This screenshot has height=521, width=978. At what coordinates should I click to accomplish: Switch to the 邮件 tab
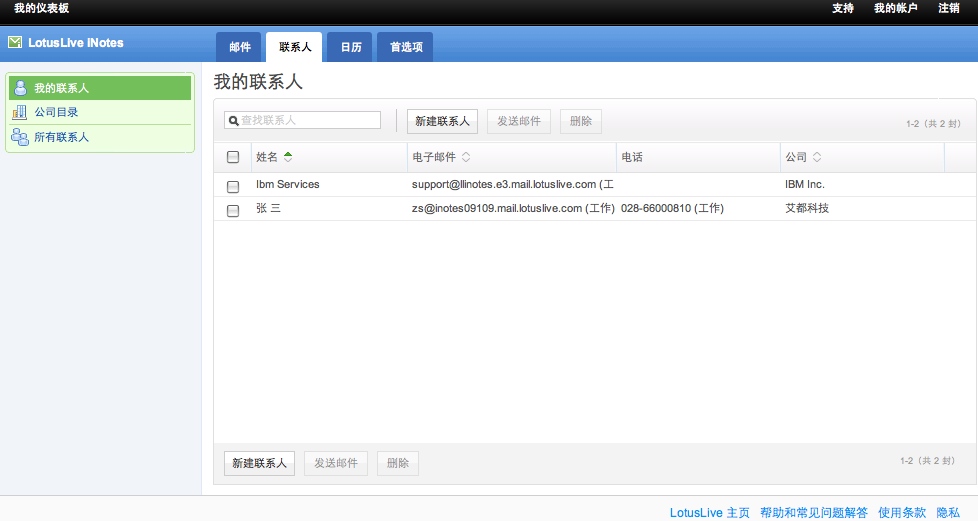pos(240,47)
